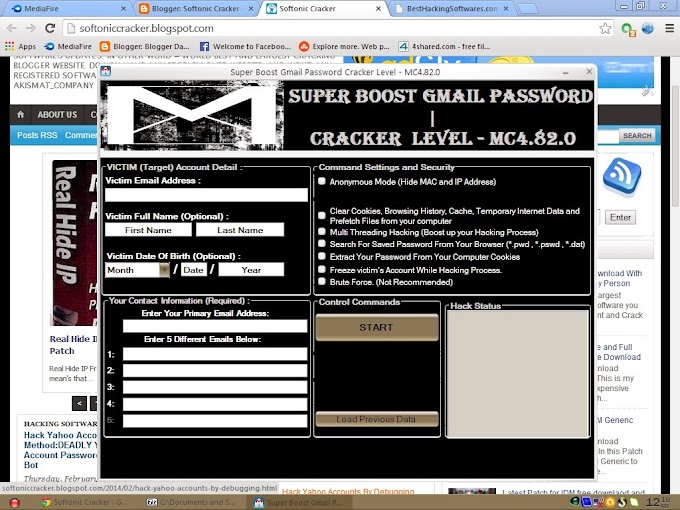
Task: Open the ABOUT US menu item
Action: click(57, 114)
